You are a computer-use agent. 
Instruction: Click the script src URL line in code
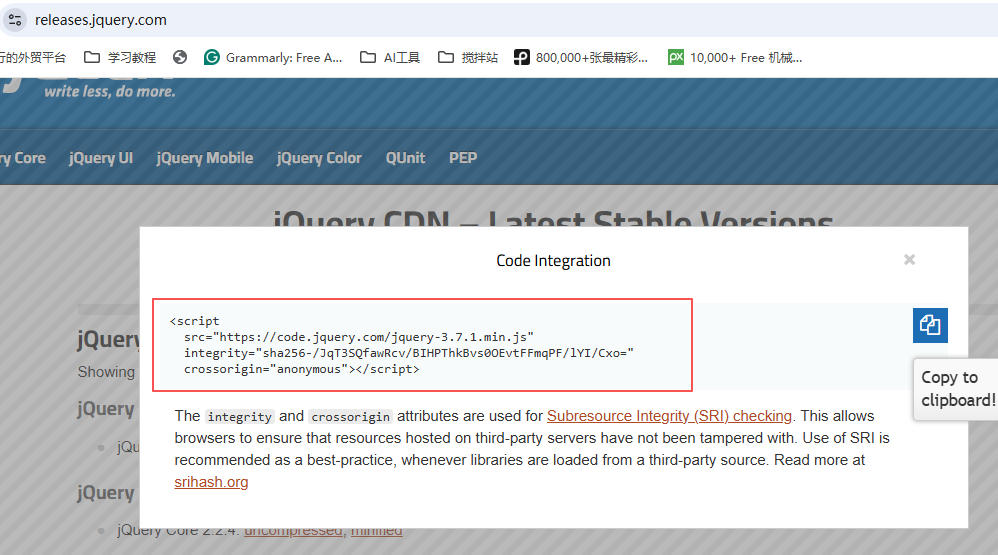coord(358,337)
